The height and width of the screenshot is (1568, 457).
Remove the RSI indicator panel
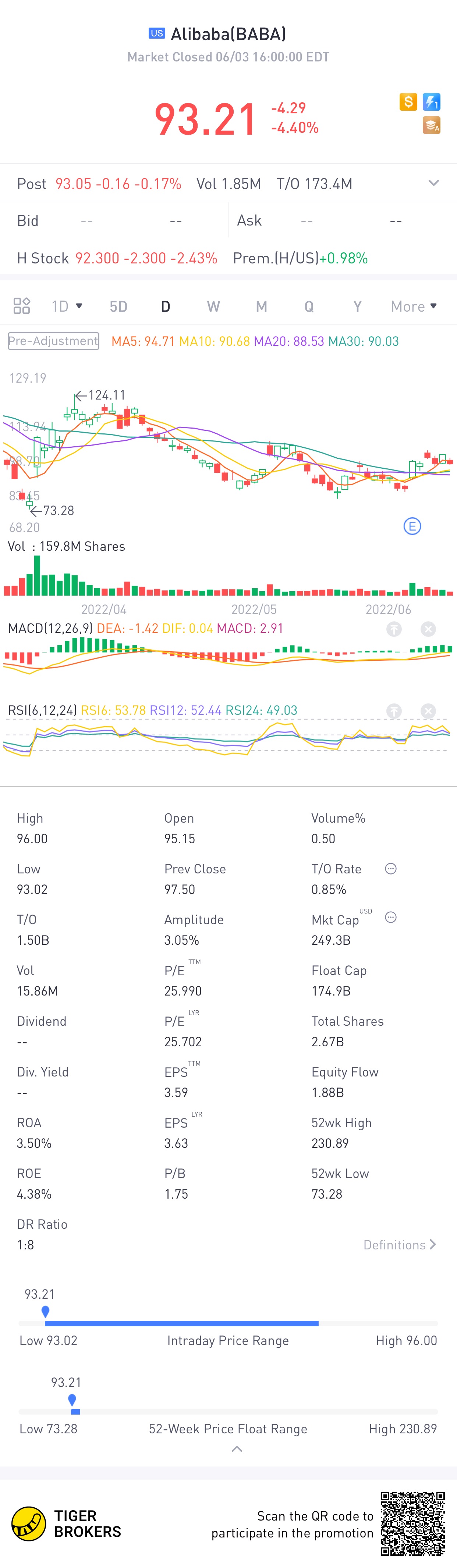click(x=428, y=710)
